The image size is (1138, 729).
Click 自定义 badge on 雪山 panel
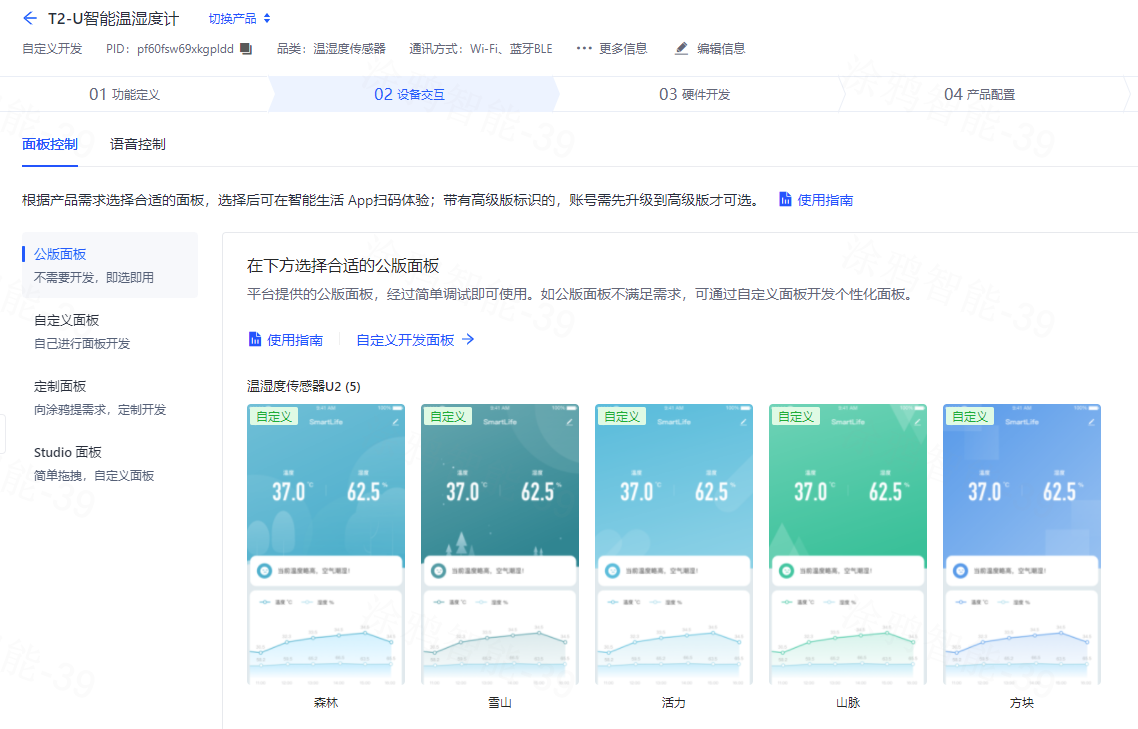[x=448, y=416]
